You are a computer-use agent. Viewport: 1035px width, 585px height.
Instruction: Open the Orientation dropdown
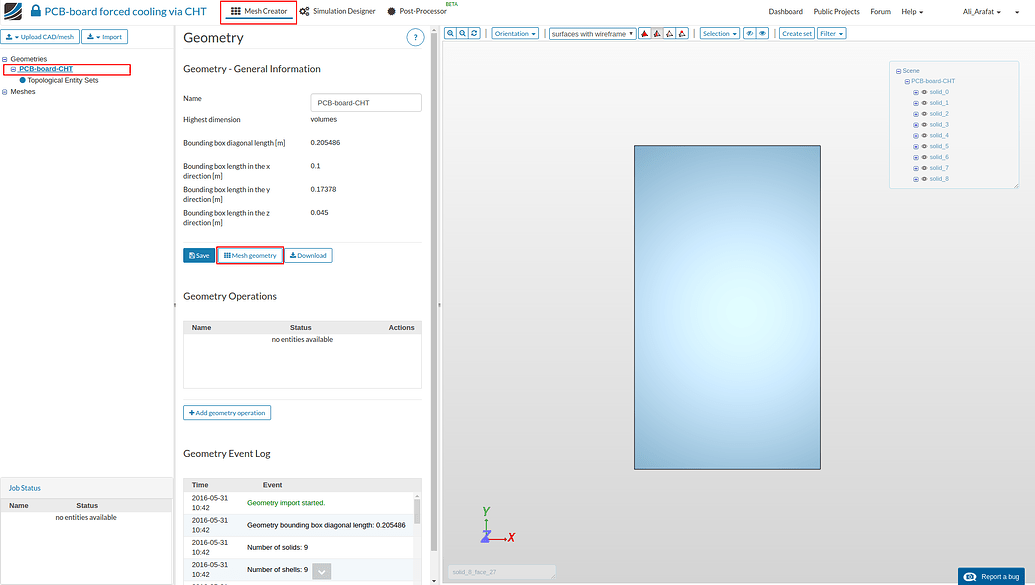pyautogui.click(x=514, y=32)
